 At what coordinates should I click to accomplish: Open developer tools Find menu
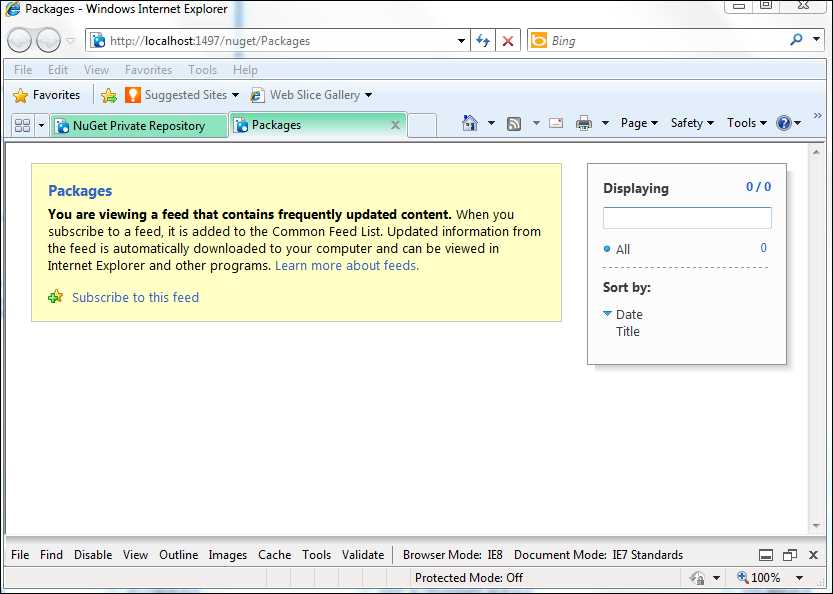51,555
